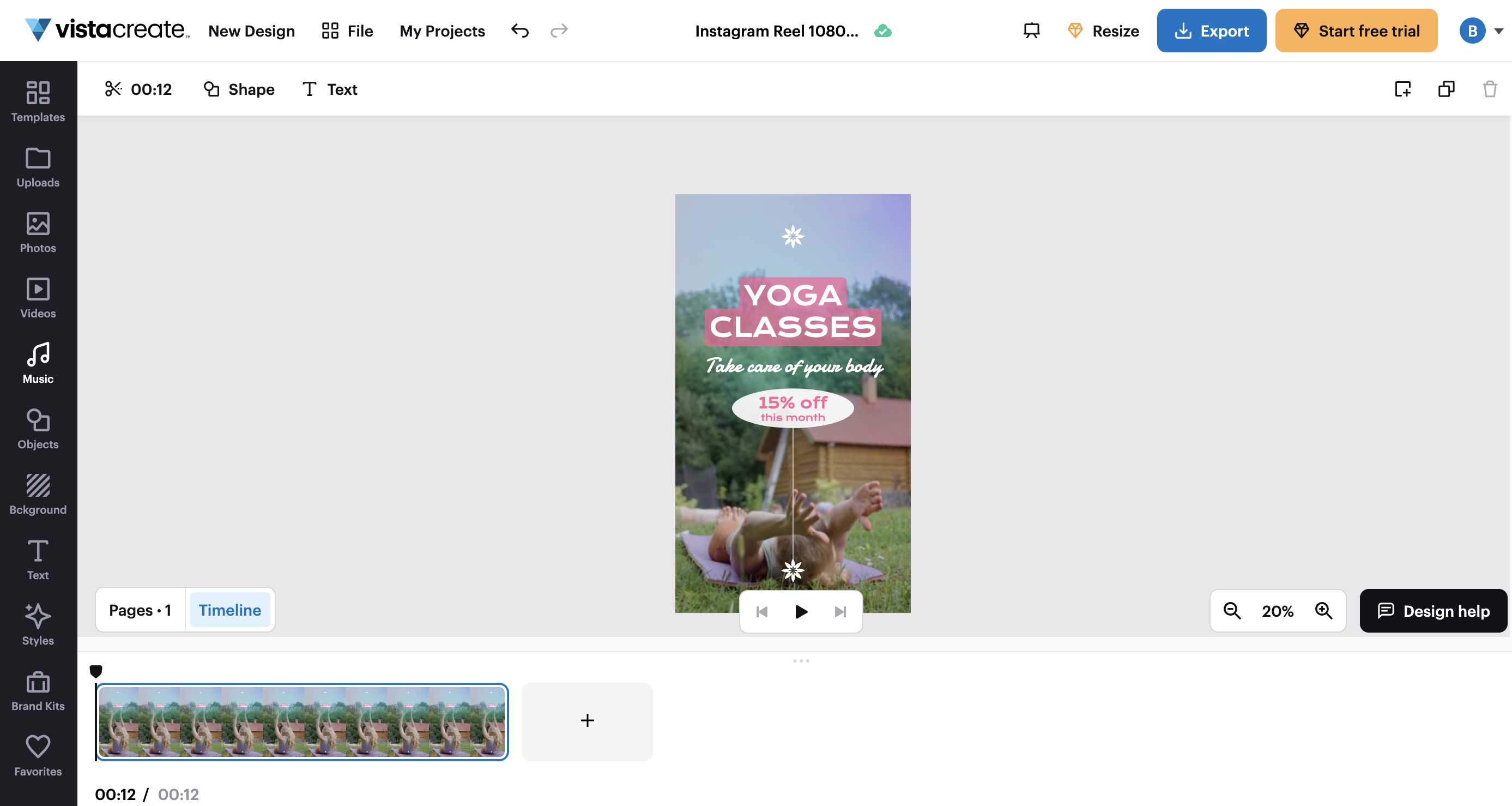Duplicate the page with the copy icon
The width and height of the screenshot is (1512, 806).
point(1446,89)
